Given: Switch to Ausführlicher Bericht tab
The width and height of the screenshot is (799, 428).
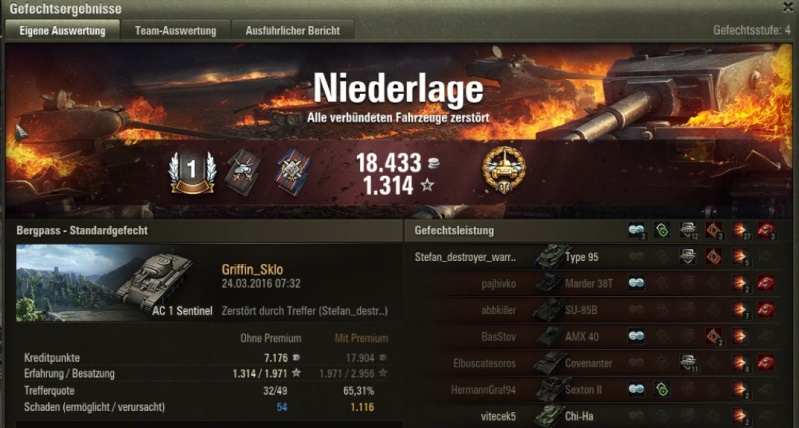Looking at the screenshot, I should (x=292, y=31).
